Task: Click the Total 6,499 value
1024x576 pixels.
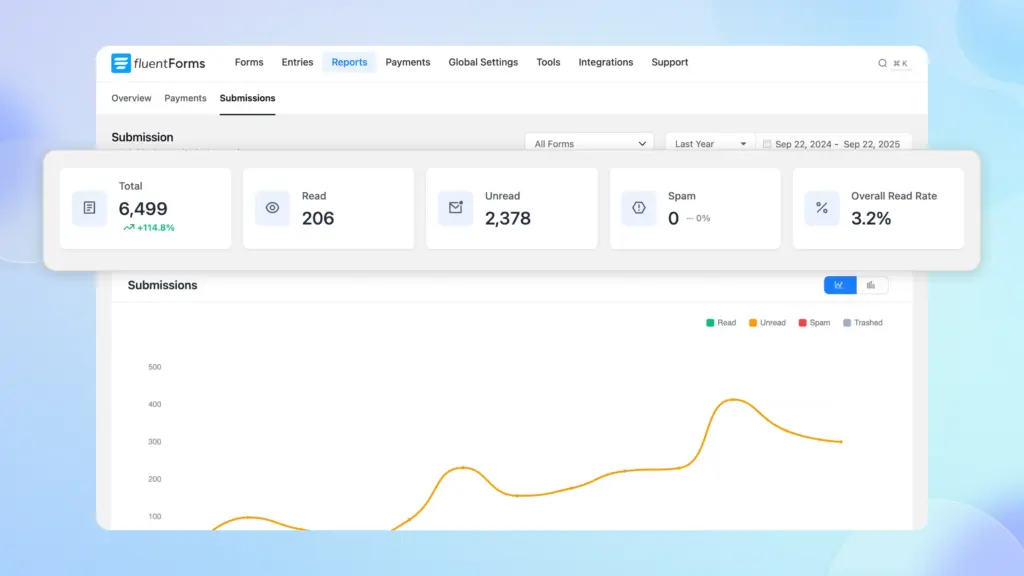Action: 143,208
